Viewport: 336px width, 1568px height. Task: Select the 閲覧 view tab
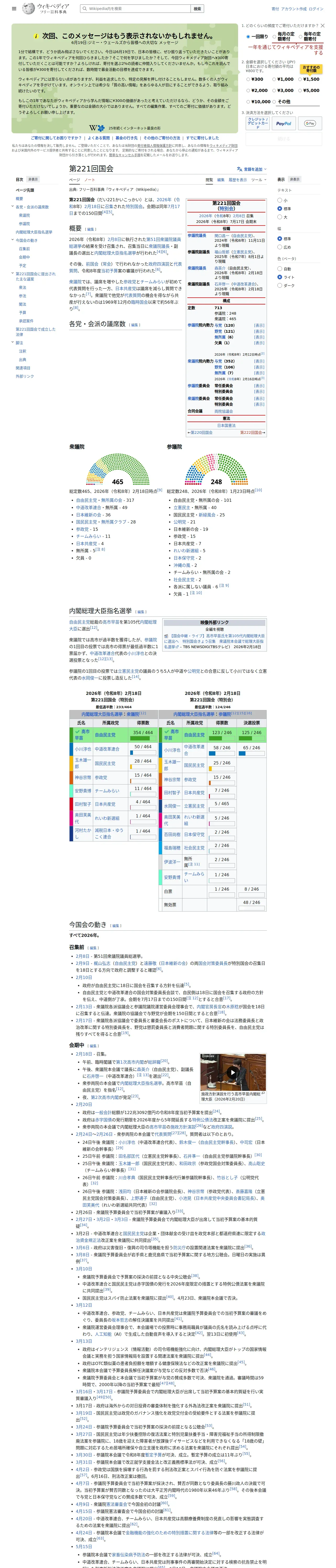(x=209, y=180)
